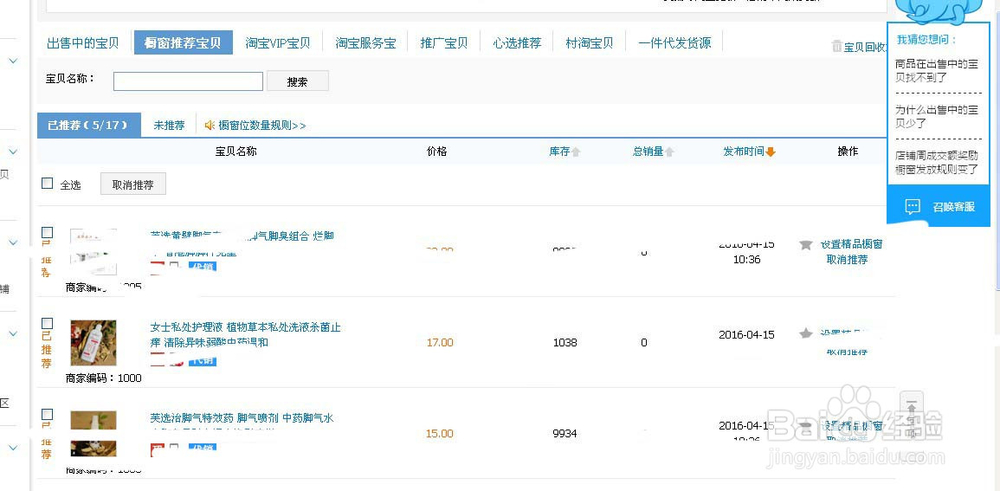Select the 已推荐 (5/17) tab

tap(89, 125)
